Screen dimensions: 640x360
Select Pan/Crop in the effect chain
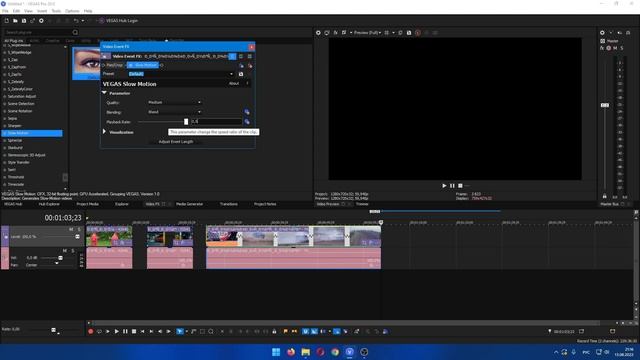115,65
